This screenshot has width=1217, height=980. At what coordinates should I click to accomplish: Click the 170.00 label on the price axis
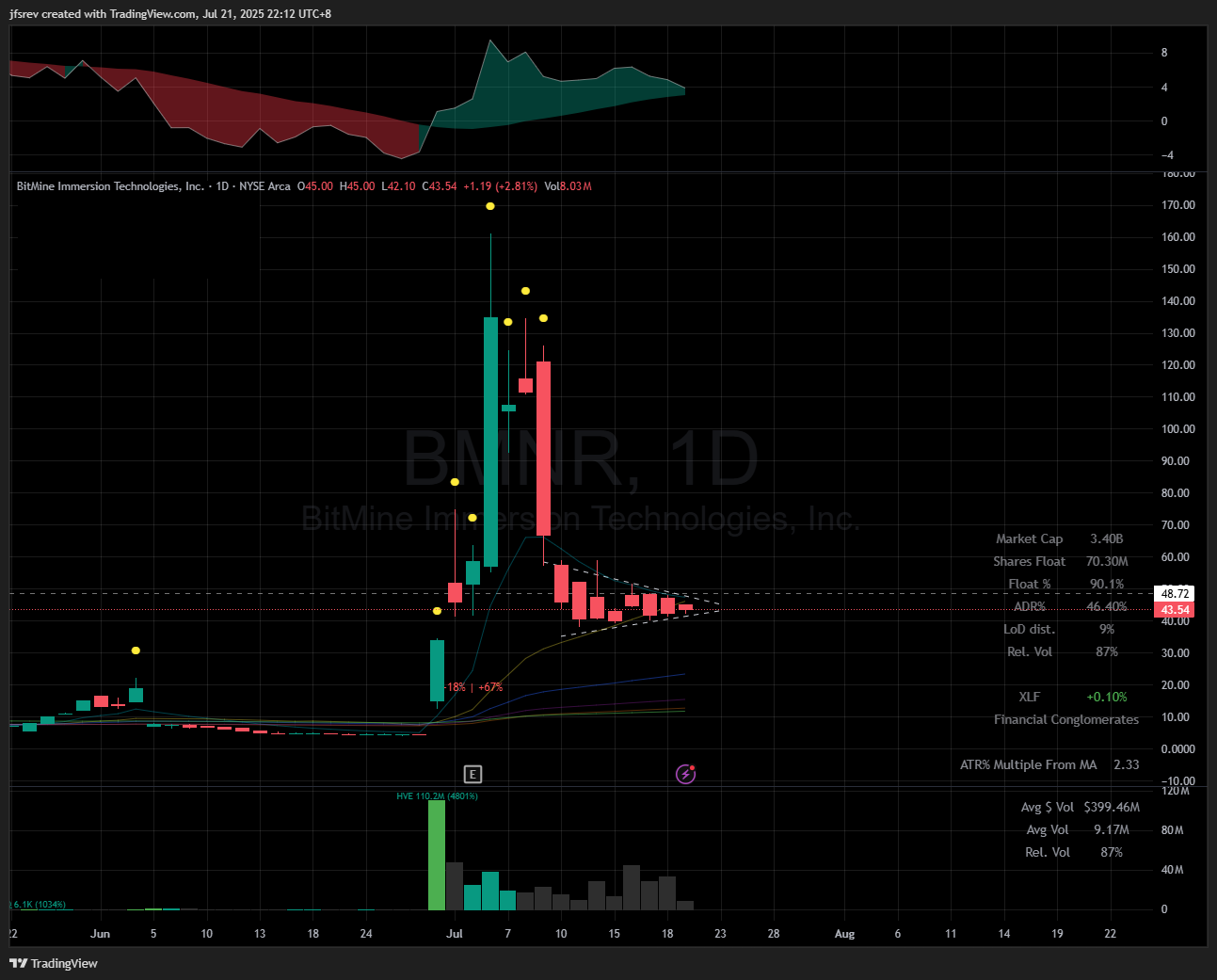(x=1178, y=205)
